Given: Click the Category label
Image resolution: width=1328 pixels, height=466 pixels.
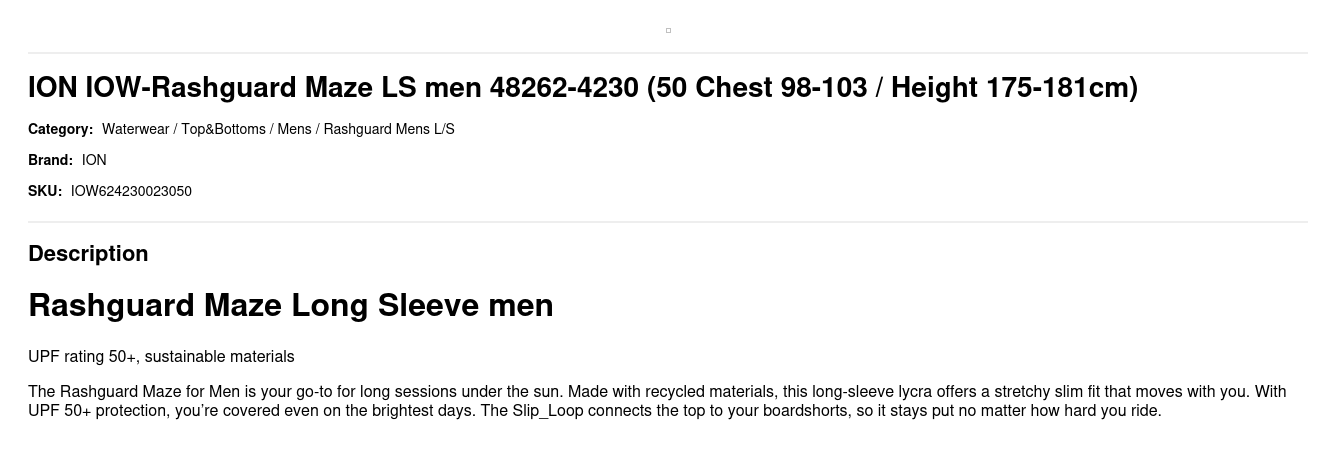Looking at the screenshot, I should coord(60,129).
